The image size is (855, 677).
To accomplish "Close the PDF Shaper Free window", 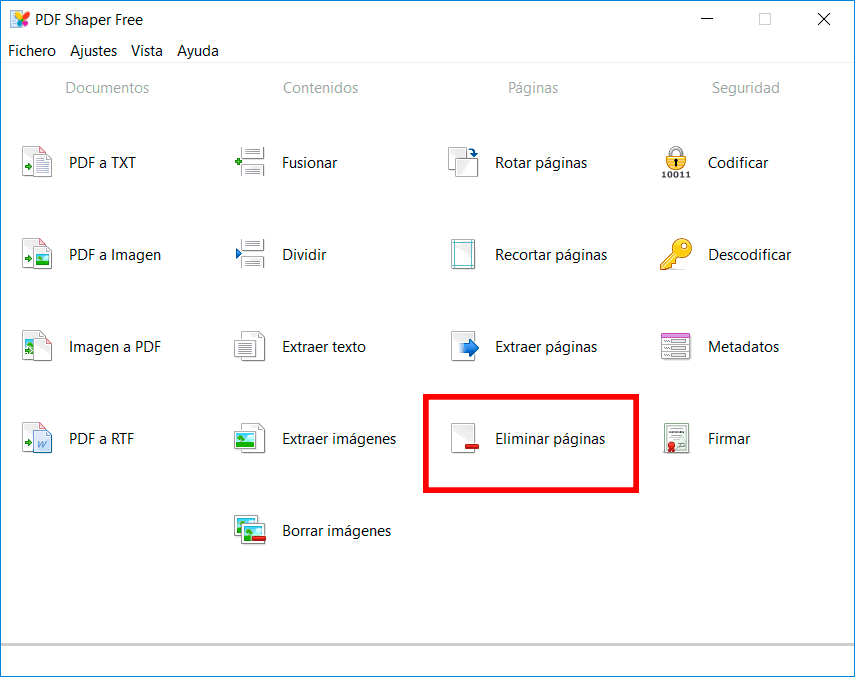I will (824, 19).
